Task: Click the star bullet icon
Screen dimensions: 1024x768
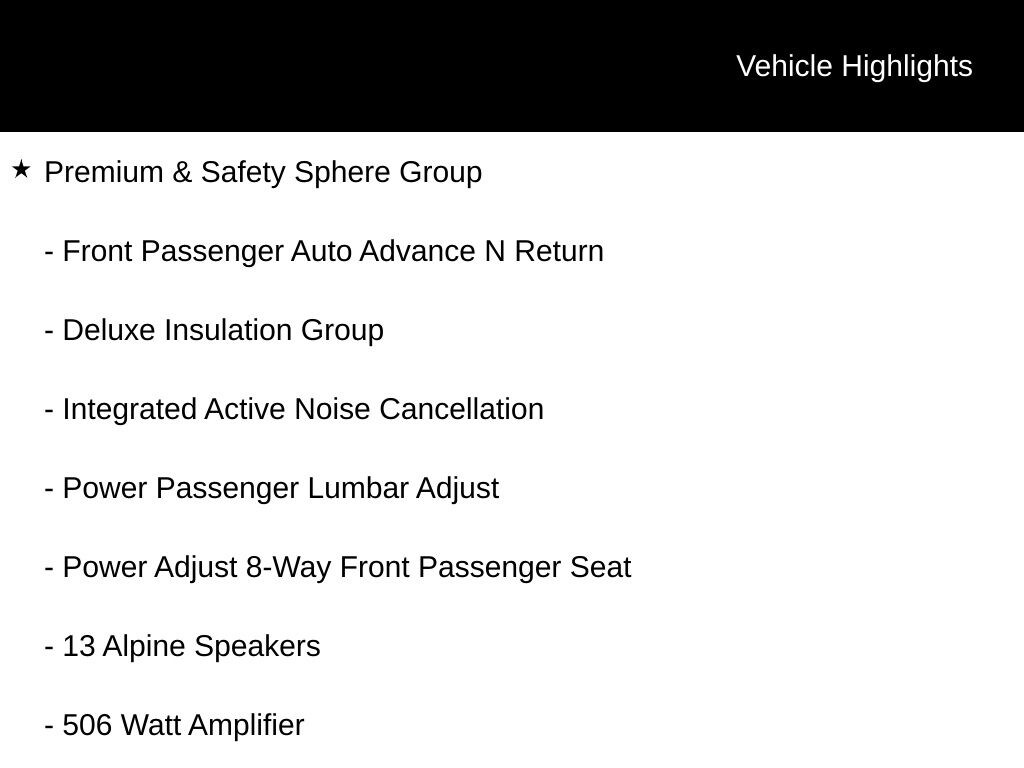Action: point(21,170)
